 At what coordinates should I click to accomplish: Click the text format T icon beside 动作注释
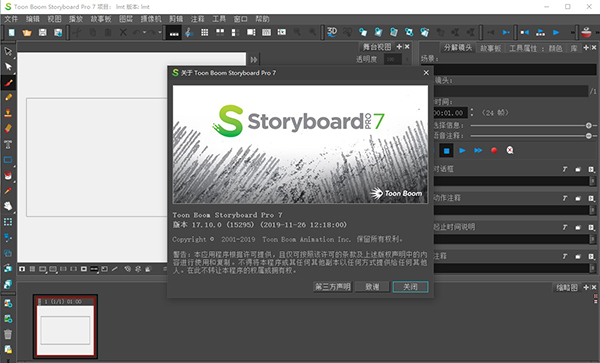564,198
